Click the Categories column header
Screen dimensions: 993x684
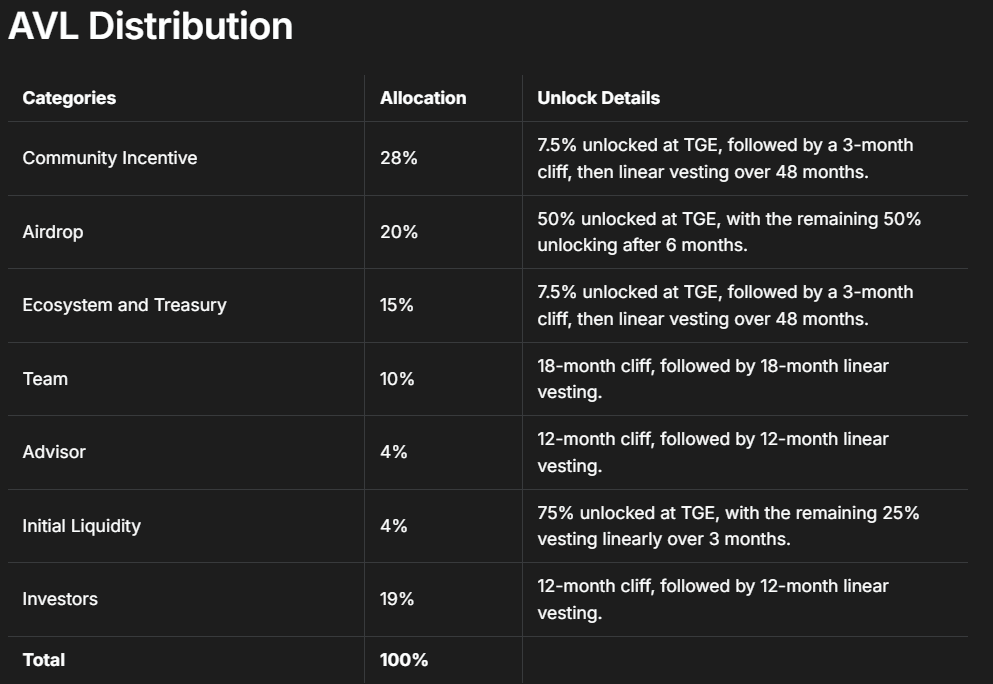click(x=69, y=98)
